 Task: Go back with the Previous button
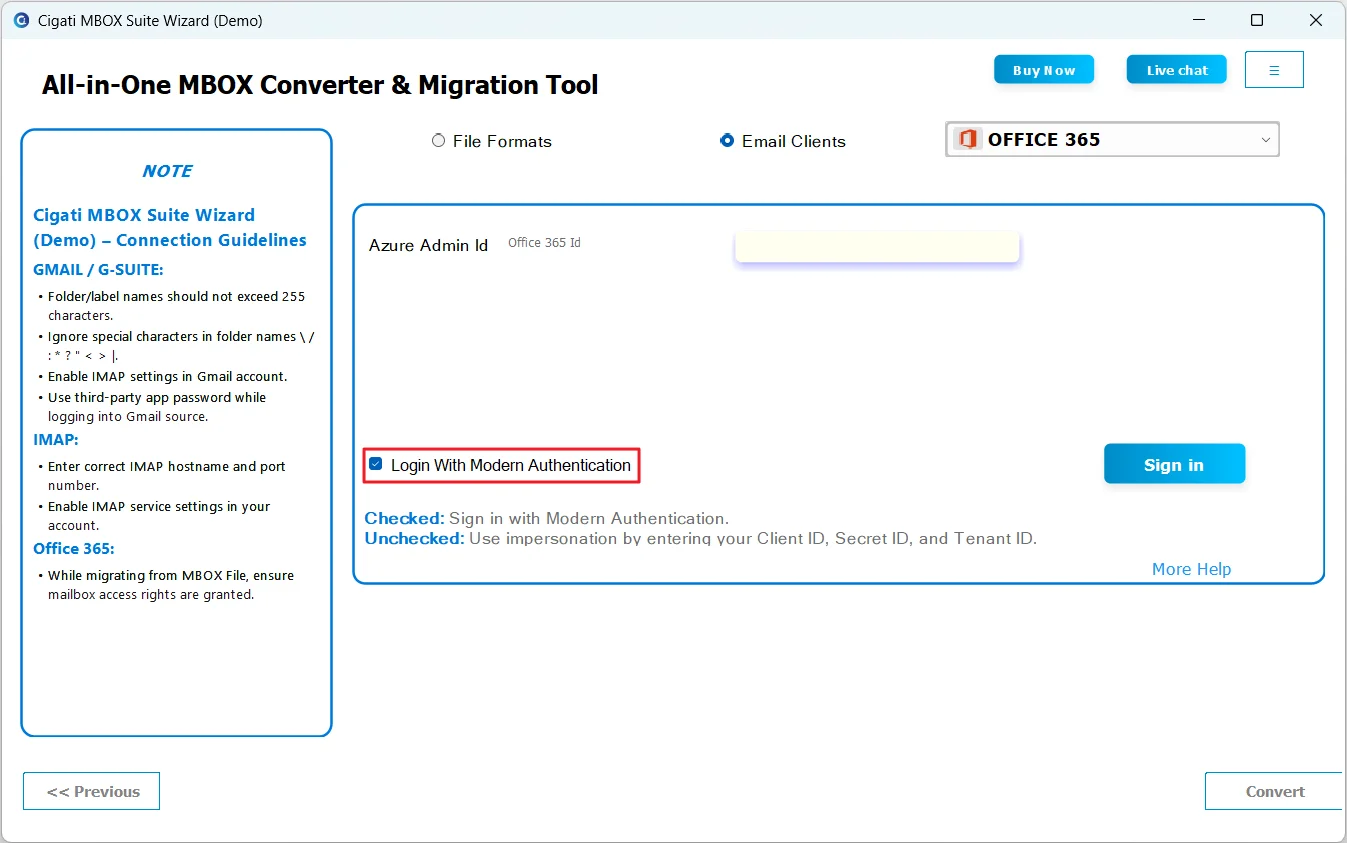(x=91, y=791)
